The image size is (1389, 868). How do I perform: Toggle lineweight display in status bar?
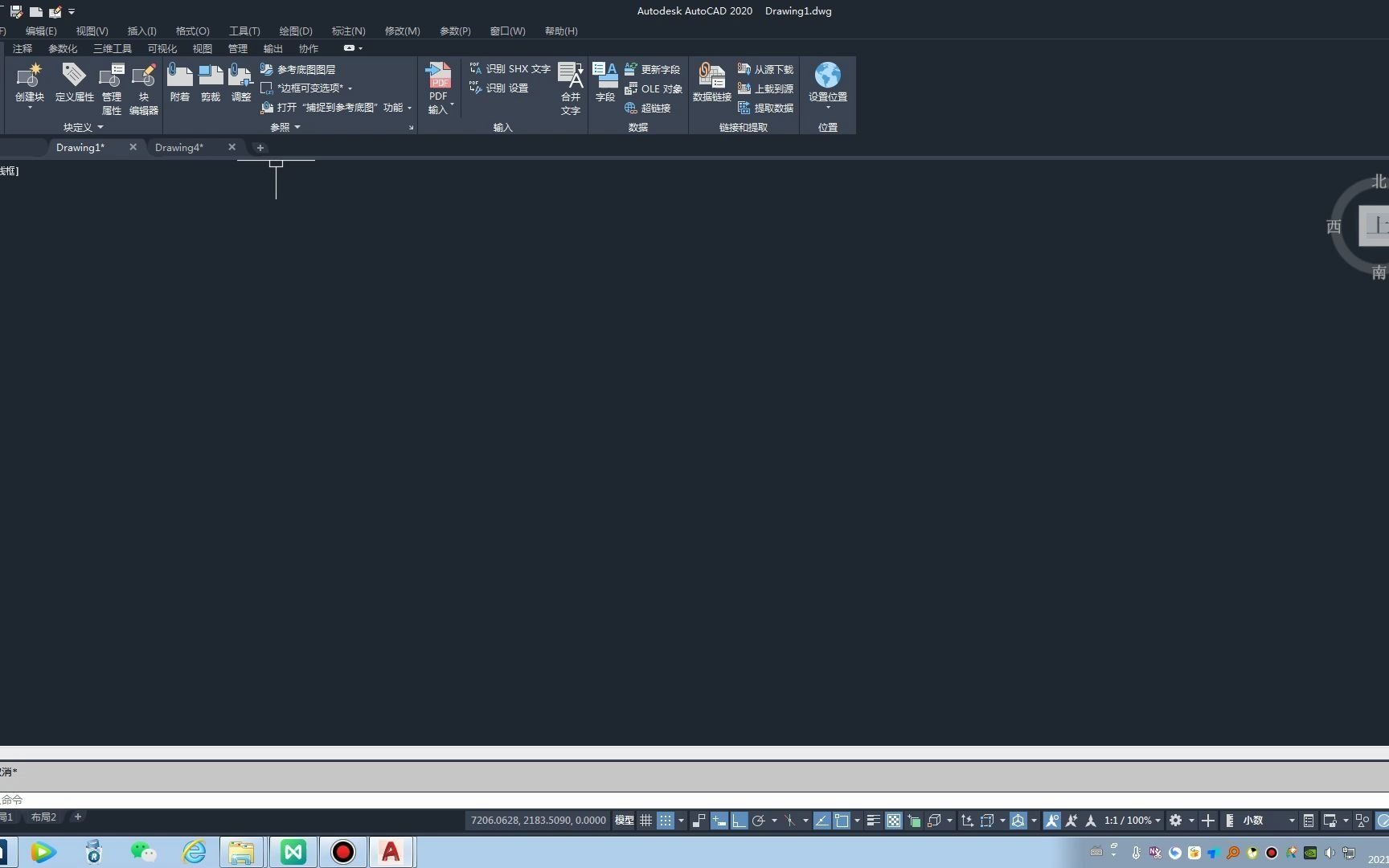(x=873, y=821)
